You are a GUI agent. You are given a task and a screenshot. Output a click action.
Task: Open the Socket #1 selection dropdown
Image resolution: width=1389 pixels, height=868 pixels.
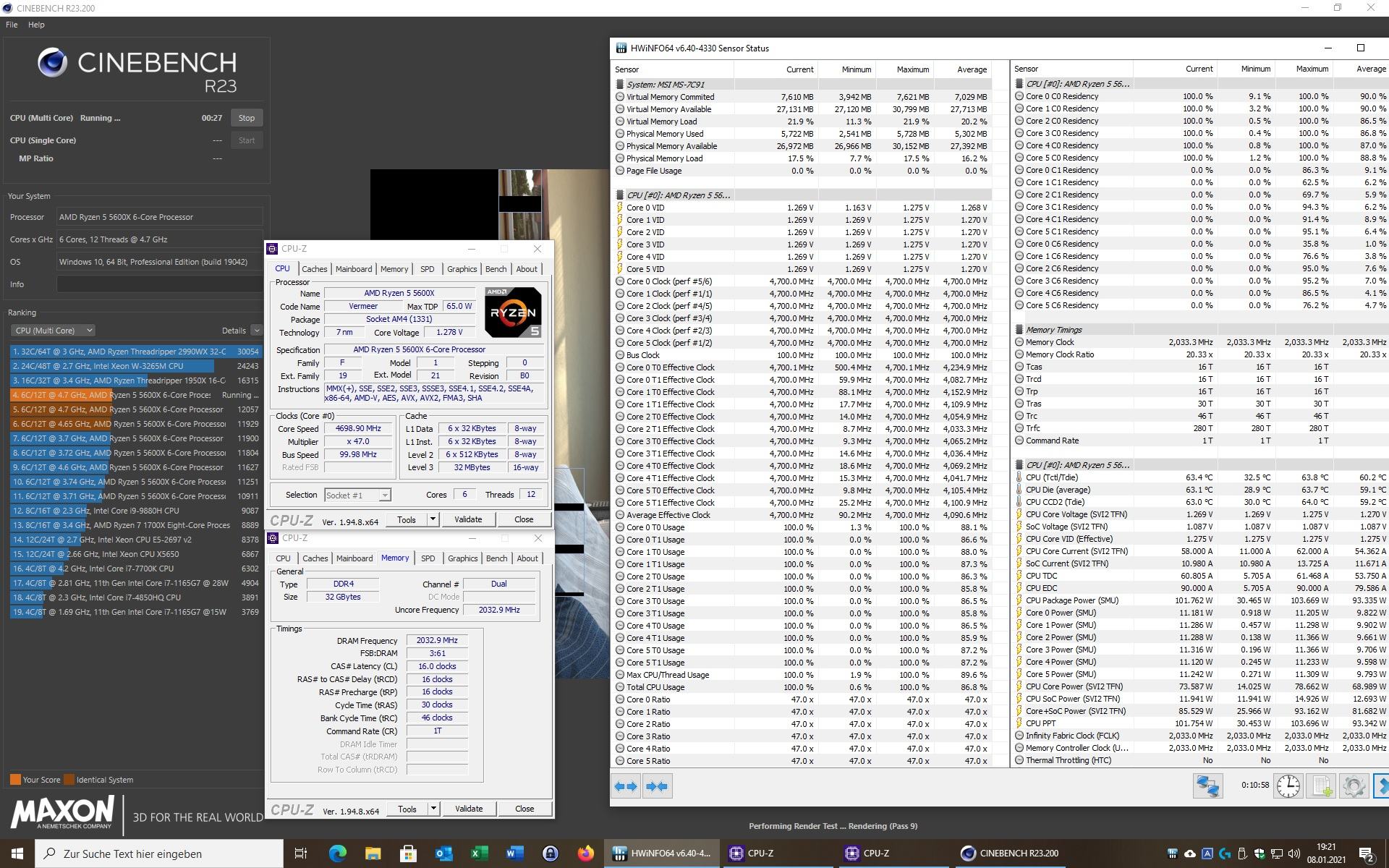[x=357, y=495]
